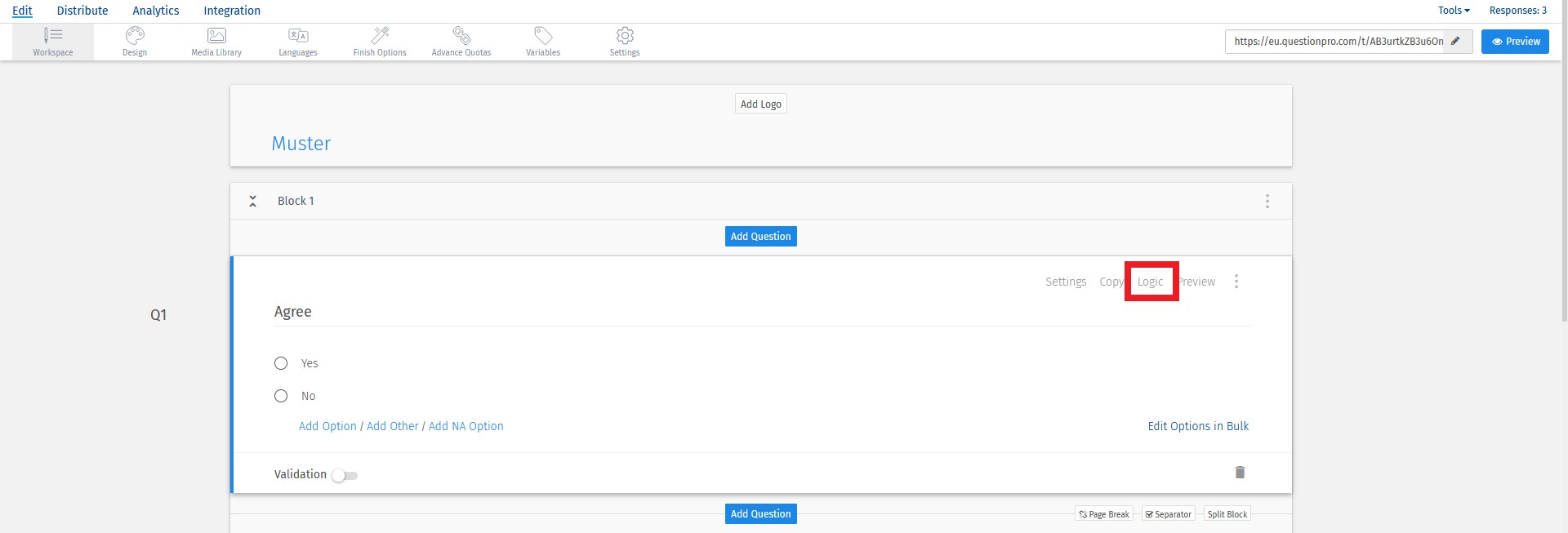Screen dimensions: 1568x533
Task: Click the Variables tag icon
Action: coord(543,36)
